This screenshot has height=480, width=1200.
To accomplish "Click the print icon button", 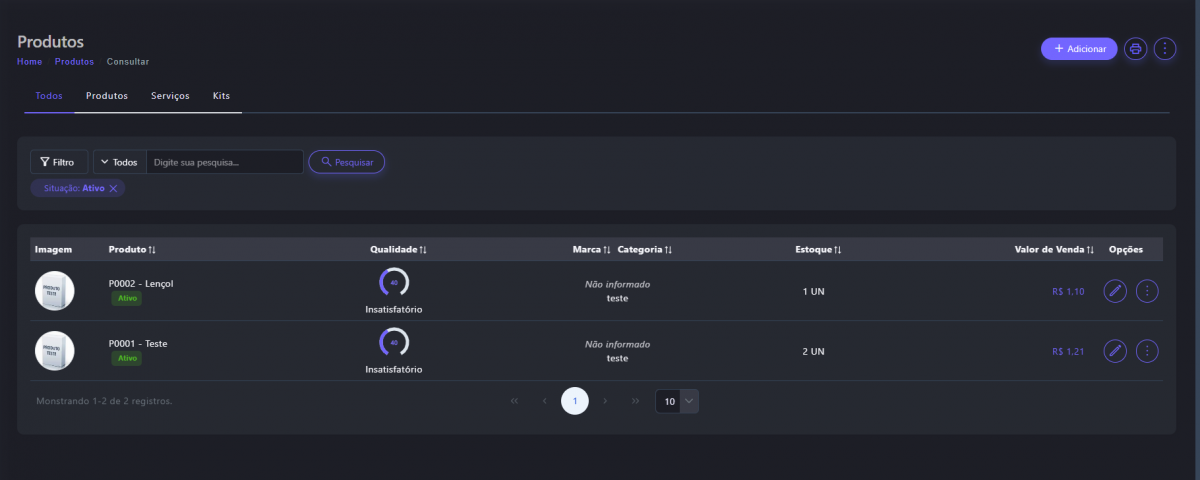I will pyautogui.click(x=1135, y=49).
